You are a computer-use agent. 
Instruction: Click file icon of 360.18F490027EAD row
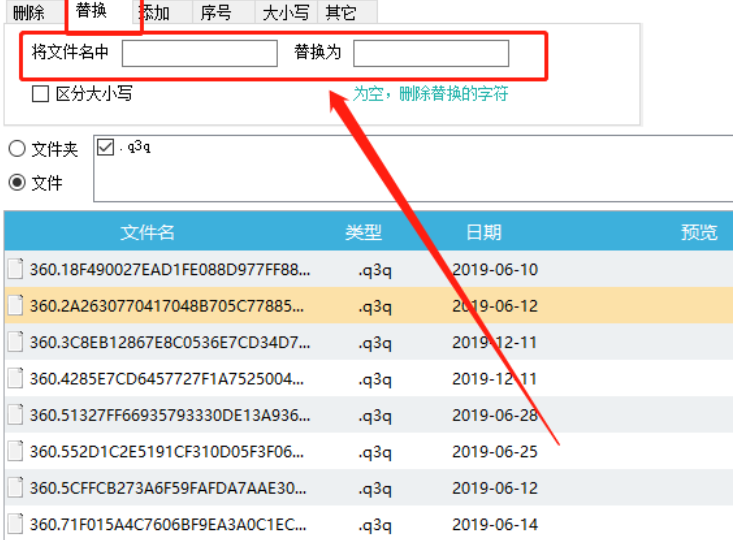point(15,269)
